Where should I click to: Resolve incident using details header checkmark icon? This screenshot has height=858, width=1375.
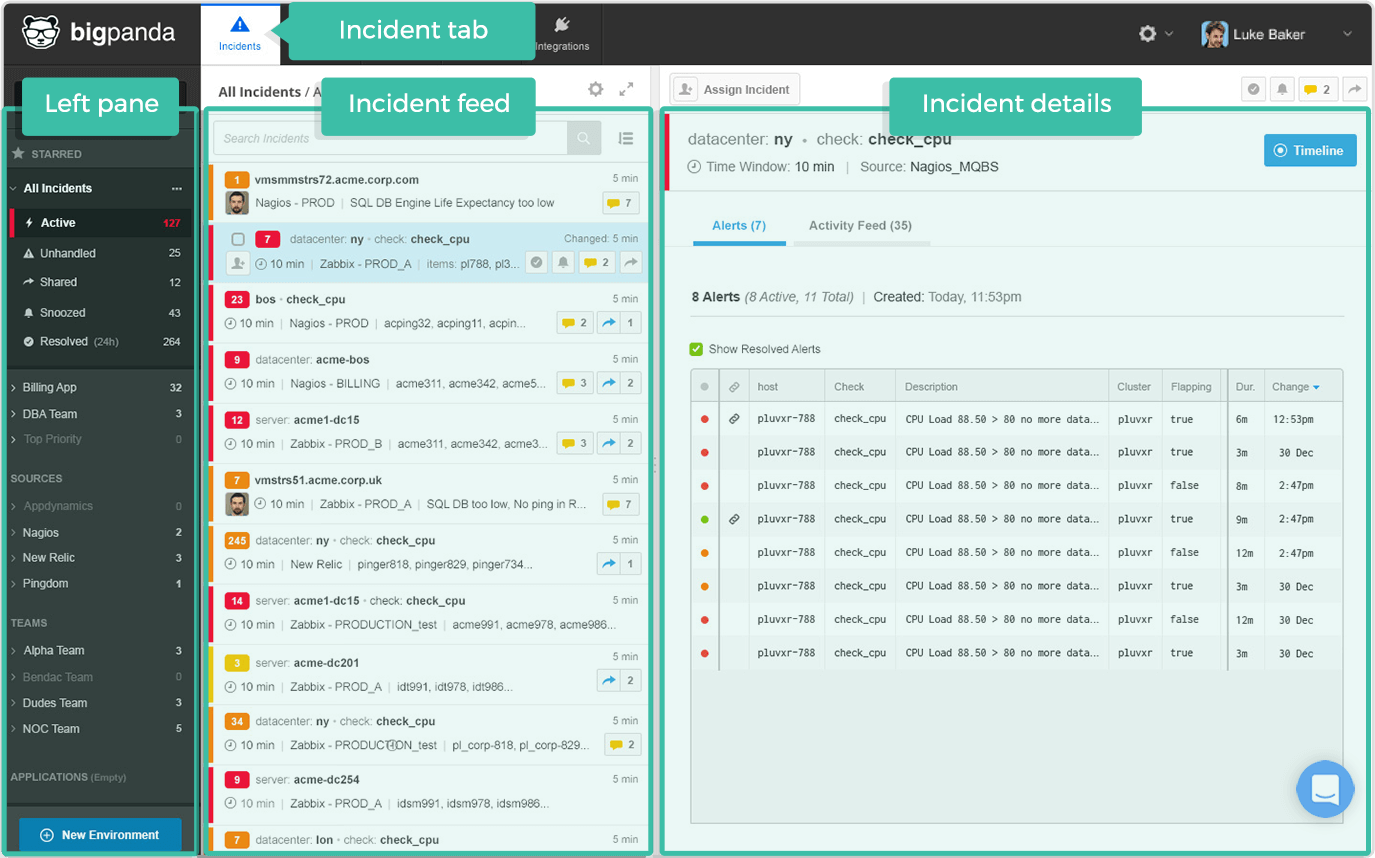coord(1254,89)
